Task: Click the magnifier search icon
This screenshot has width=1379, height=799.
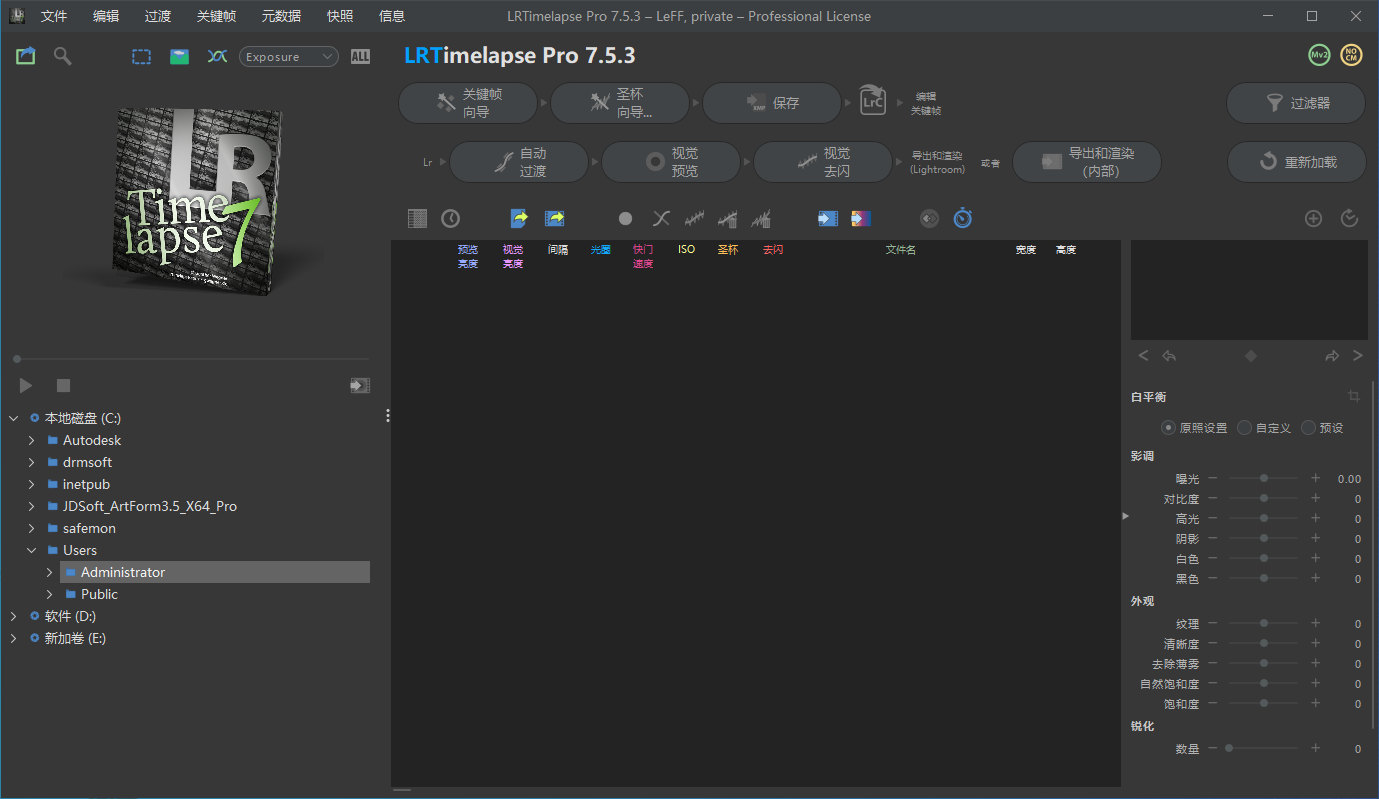Action: [63, 57]
